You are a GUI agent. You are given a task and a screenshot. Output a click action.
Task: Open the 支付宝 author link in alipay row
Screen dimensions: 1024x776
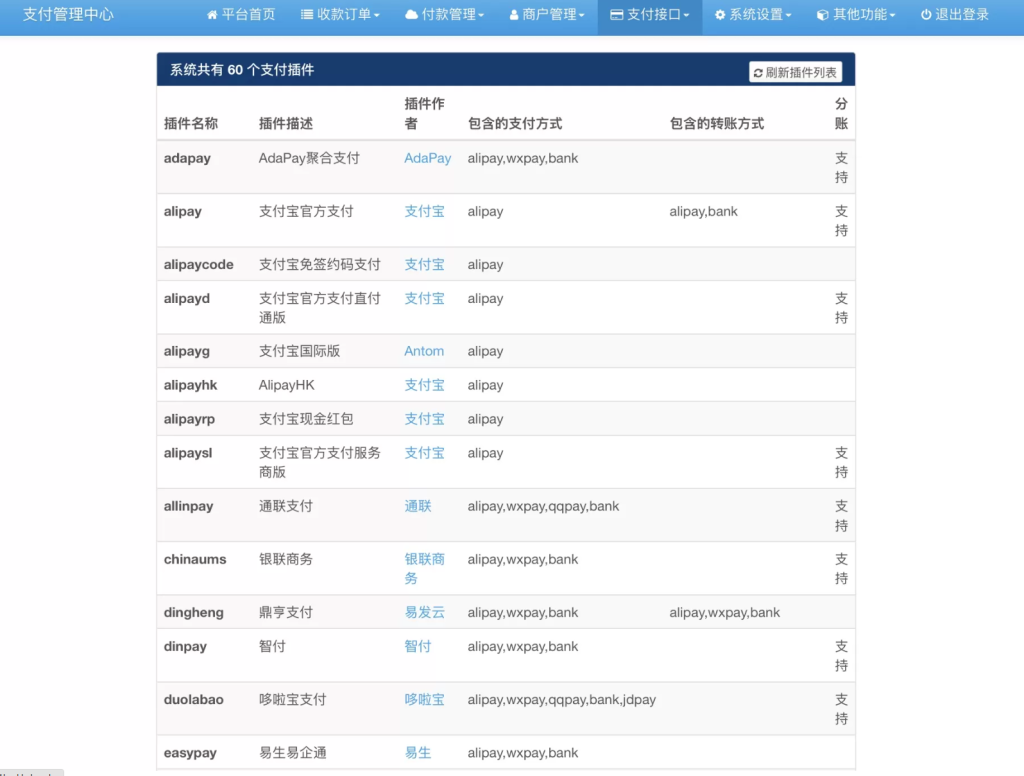(424, 212)
